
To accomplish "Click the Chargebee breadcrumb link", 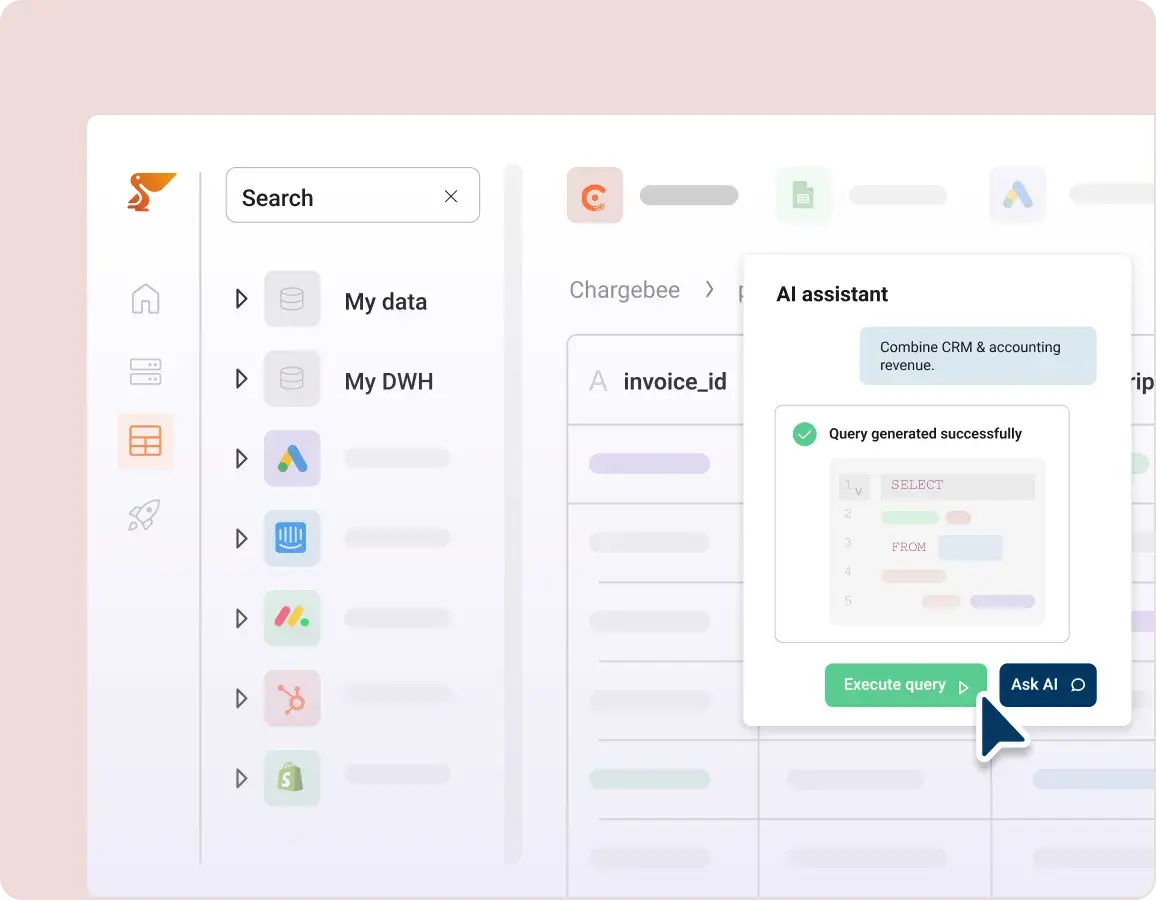I will point(624,290).
